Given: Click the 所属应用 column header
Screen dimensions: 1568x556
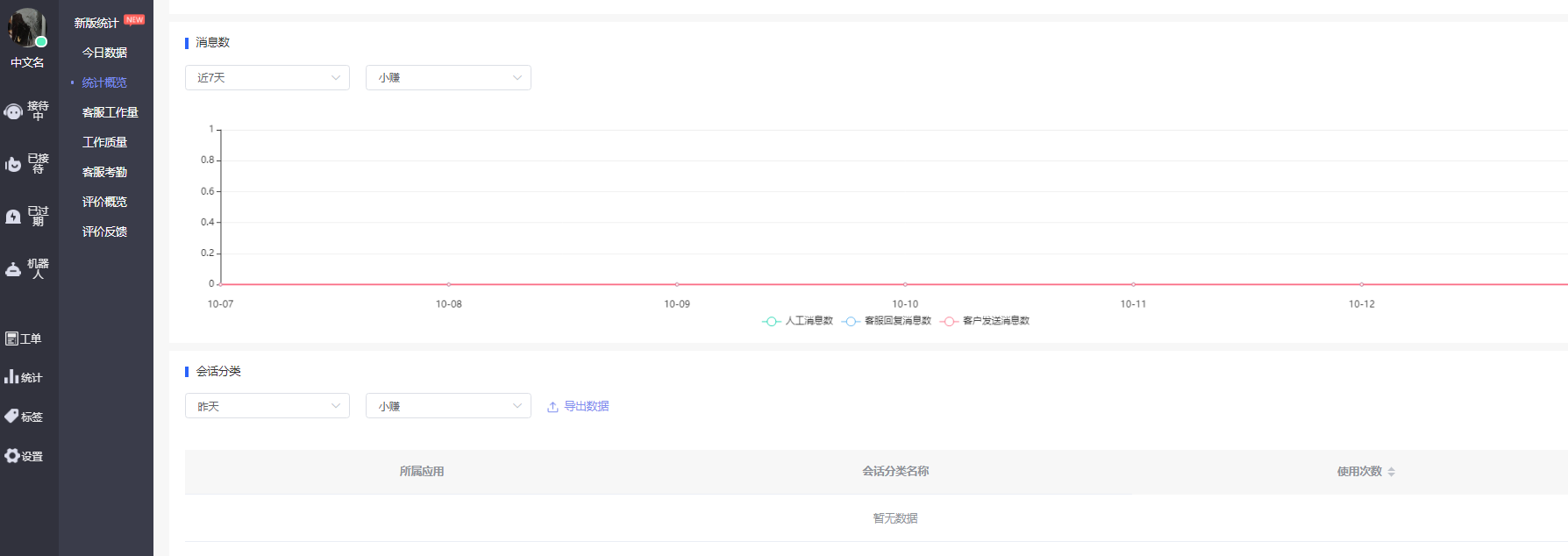Looking at the screenshot, I should pyautogui.click(x=422, y=472).
